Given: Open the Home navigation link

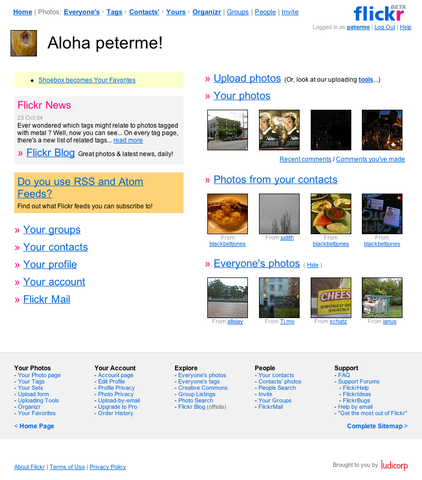Looking at the screenshot, I should coord(23,12).
